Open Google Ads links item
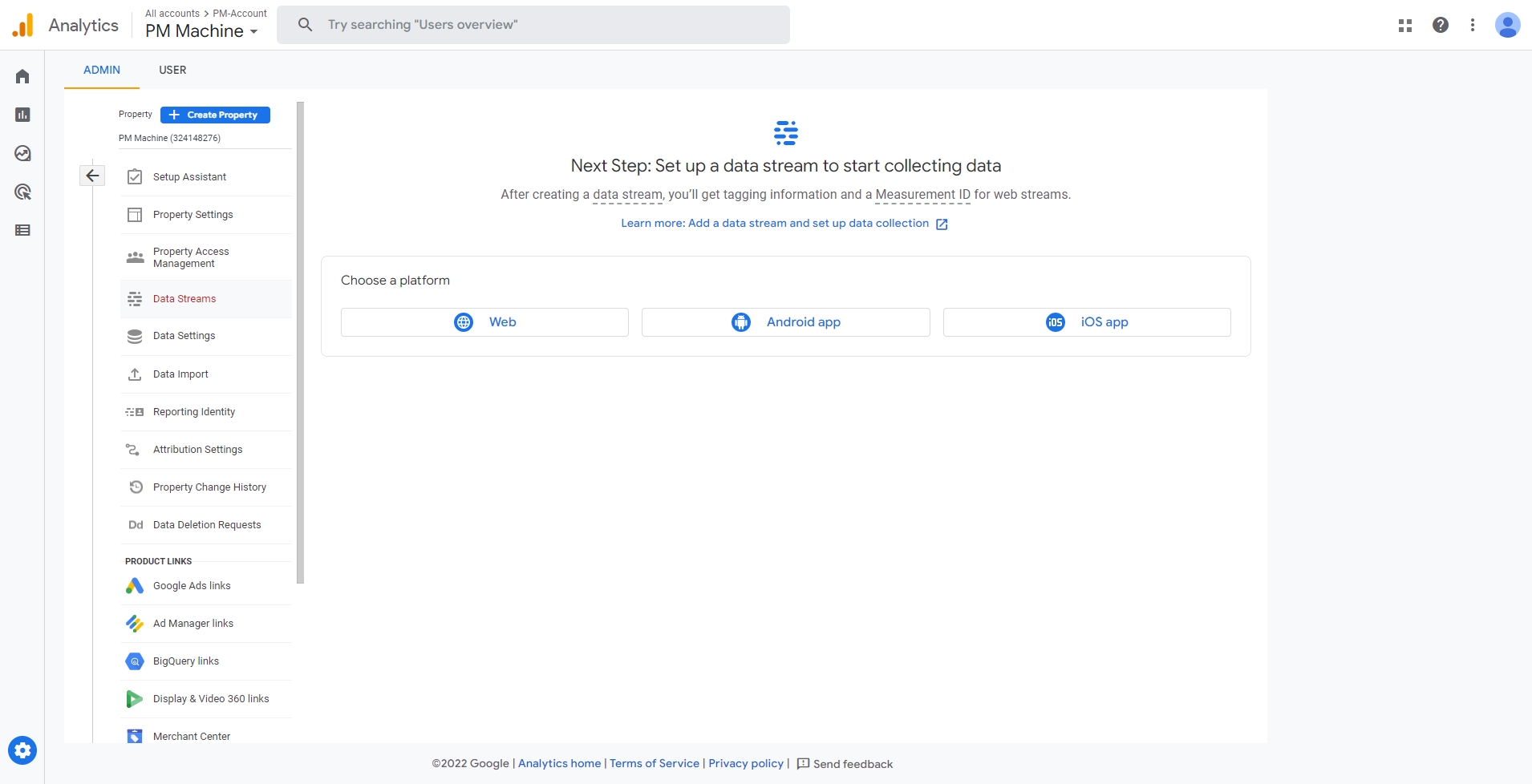The width and height of the screenshot is (1532, 784). 206,586
